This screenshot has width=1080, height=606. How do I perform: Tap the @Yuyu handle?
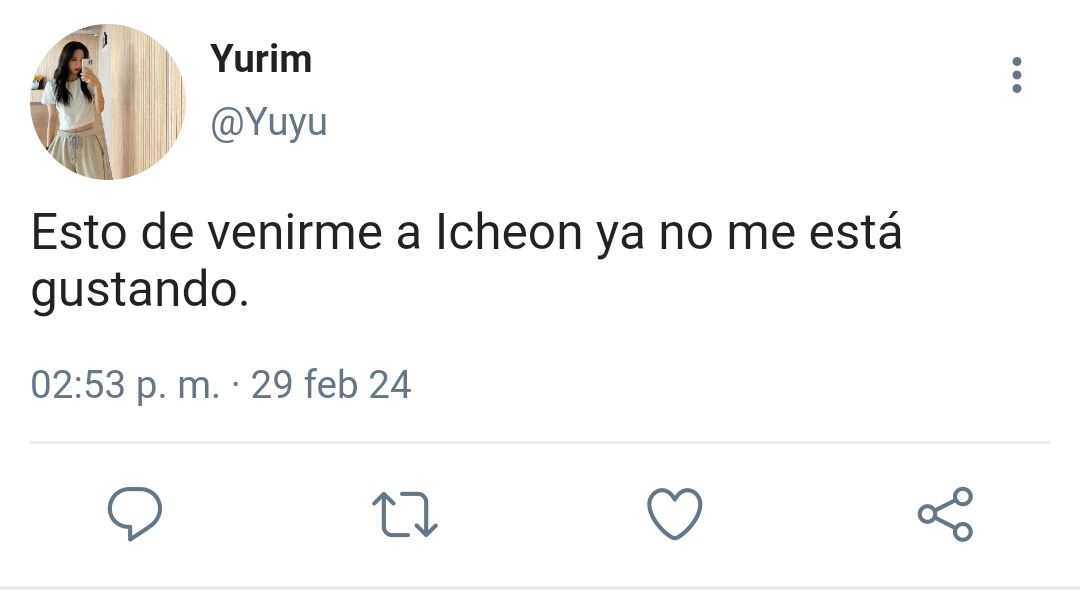(x=269, y=124)
